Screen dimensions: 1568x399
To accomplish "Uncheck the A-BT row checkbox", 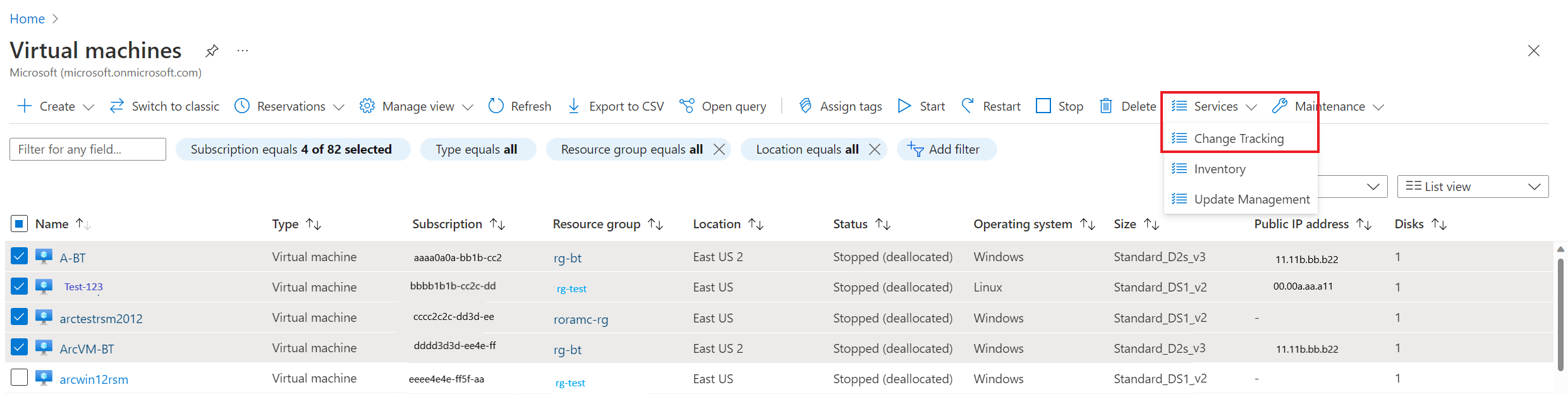I will [x=19, y=256].
